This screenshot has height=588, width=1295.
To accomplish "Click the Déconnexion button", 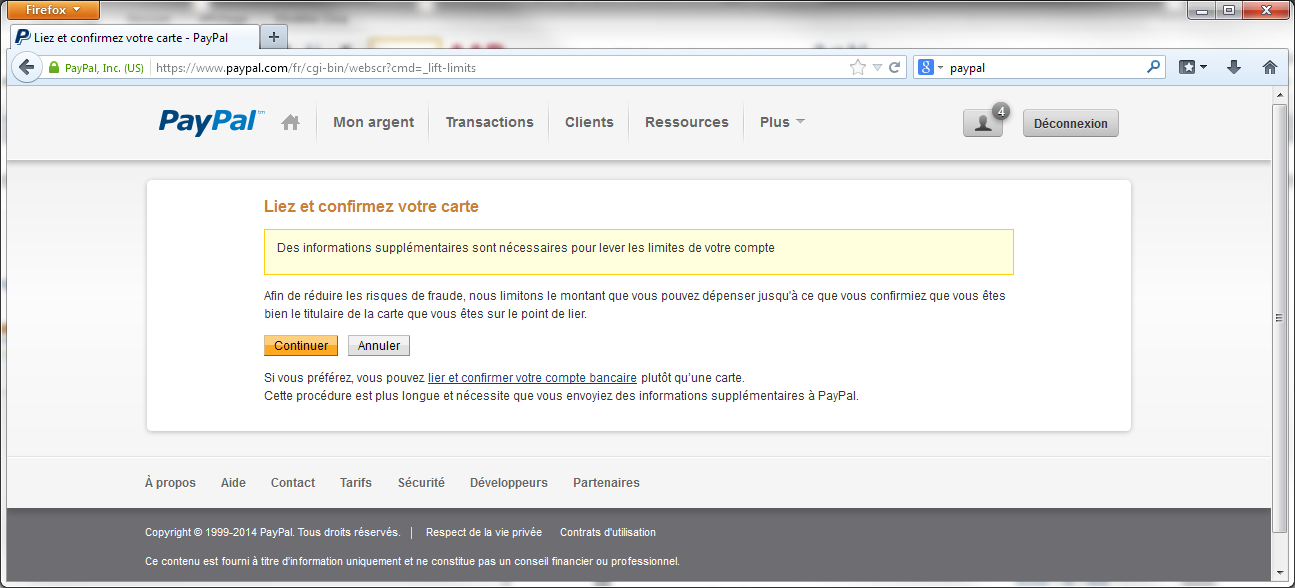I will pyautogui.click(x=1071, y=123).
